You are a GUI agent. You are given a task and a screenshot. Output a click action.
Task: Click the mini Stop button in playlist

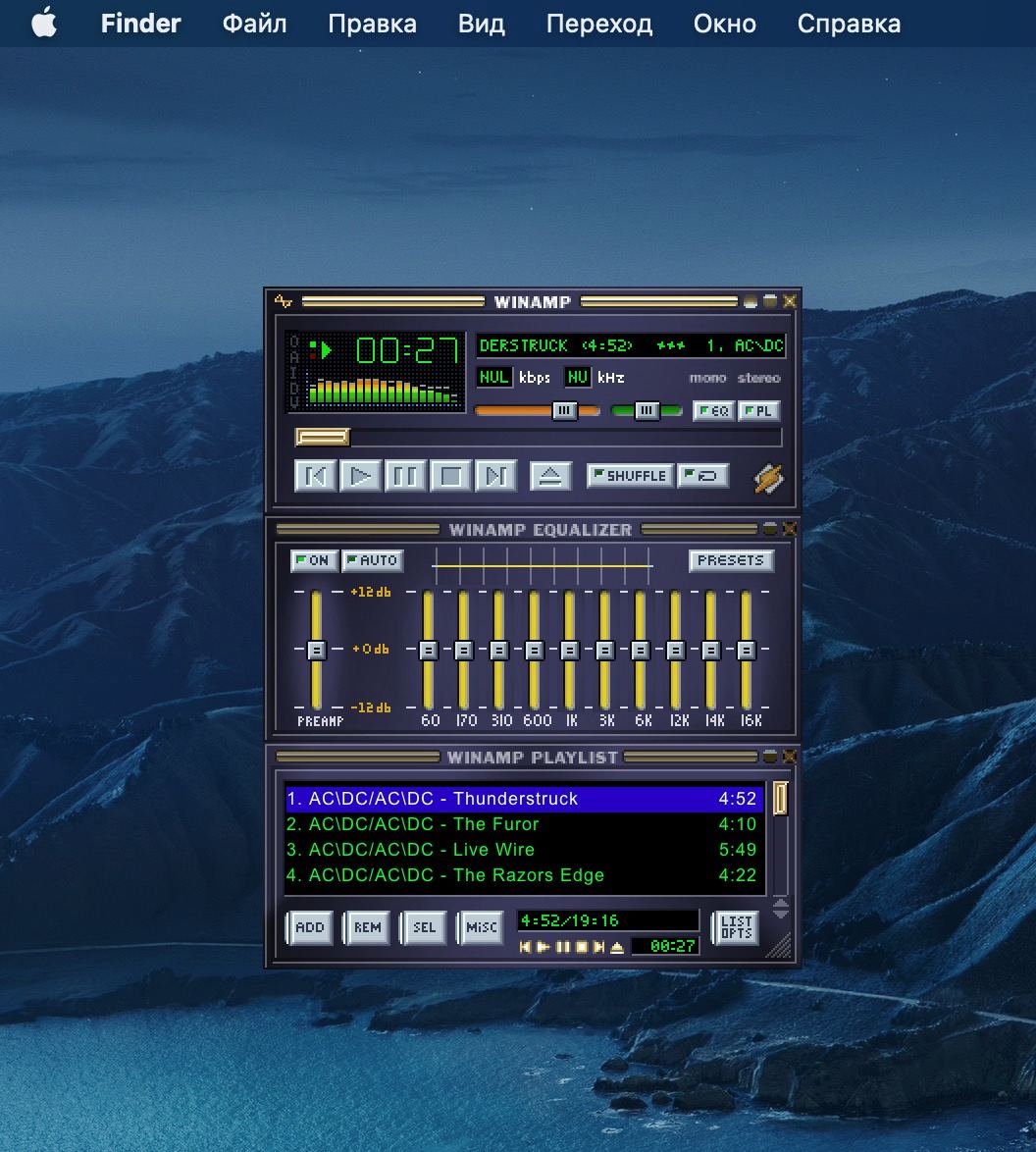point(582,947)
